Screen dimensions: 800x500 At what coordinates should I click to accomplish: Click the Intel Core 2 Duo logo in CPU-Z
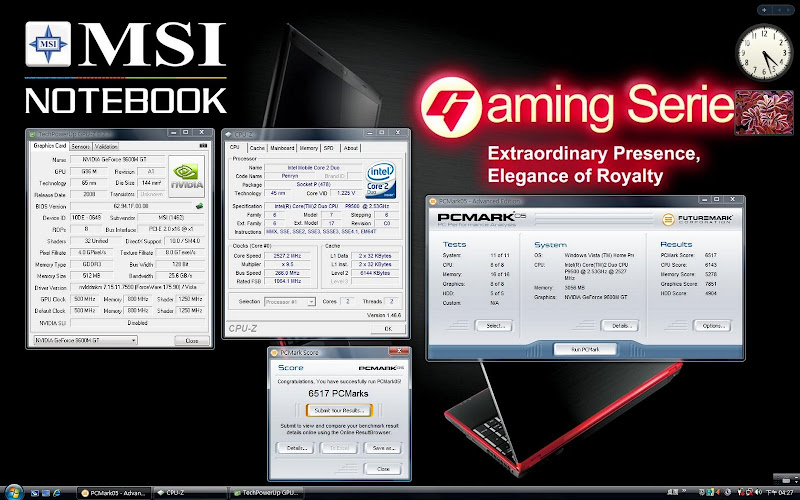tap(381, 180)
